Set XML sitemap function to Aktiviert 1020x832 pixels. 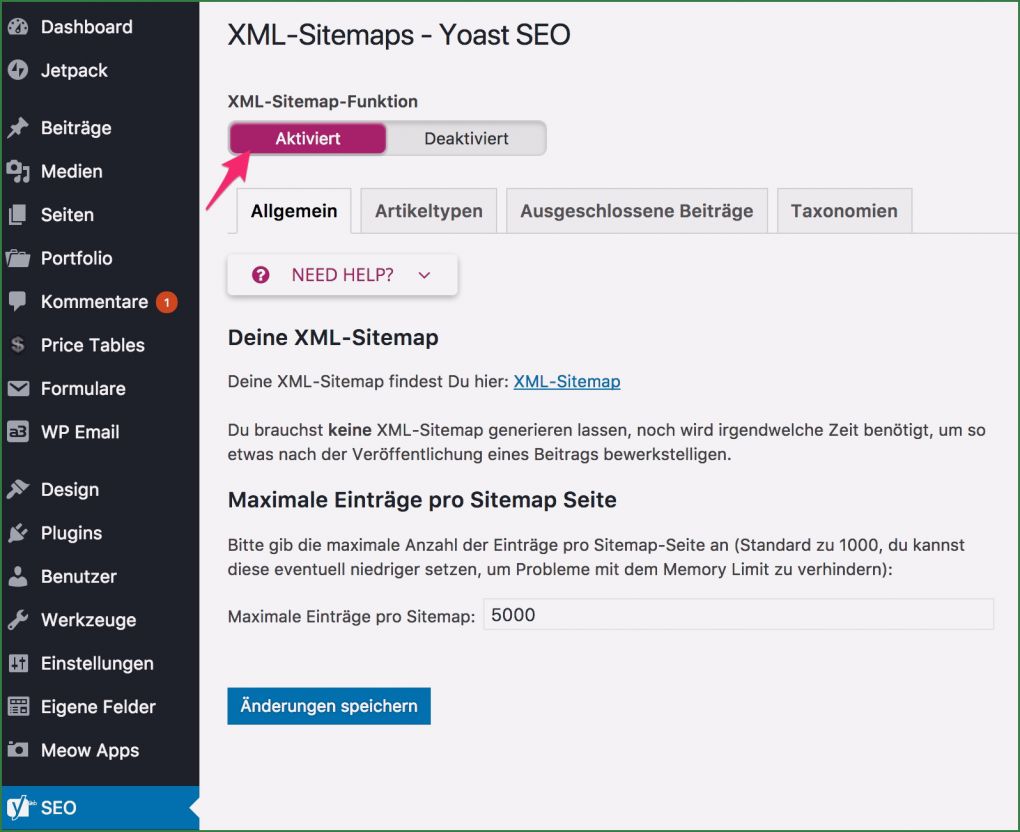308,139
